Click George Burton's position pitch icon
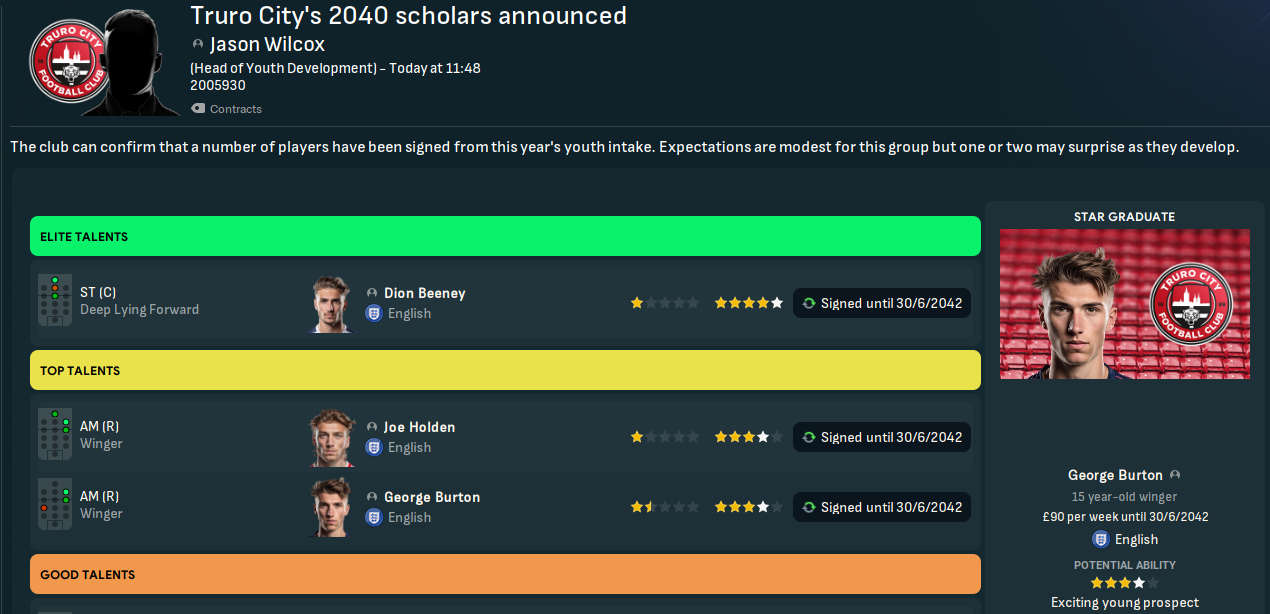 54,505
